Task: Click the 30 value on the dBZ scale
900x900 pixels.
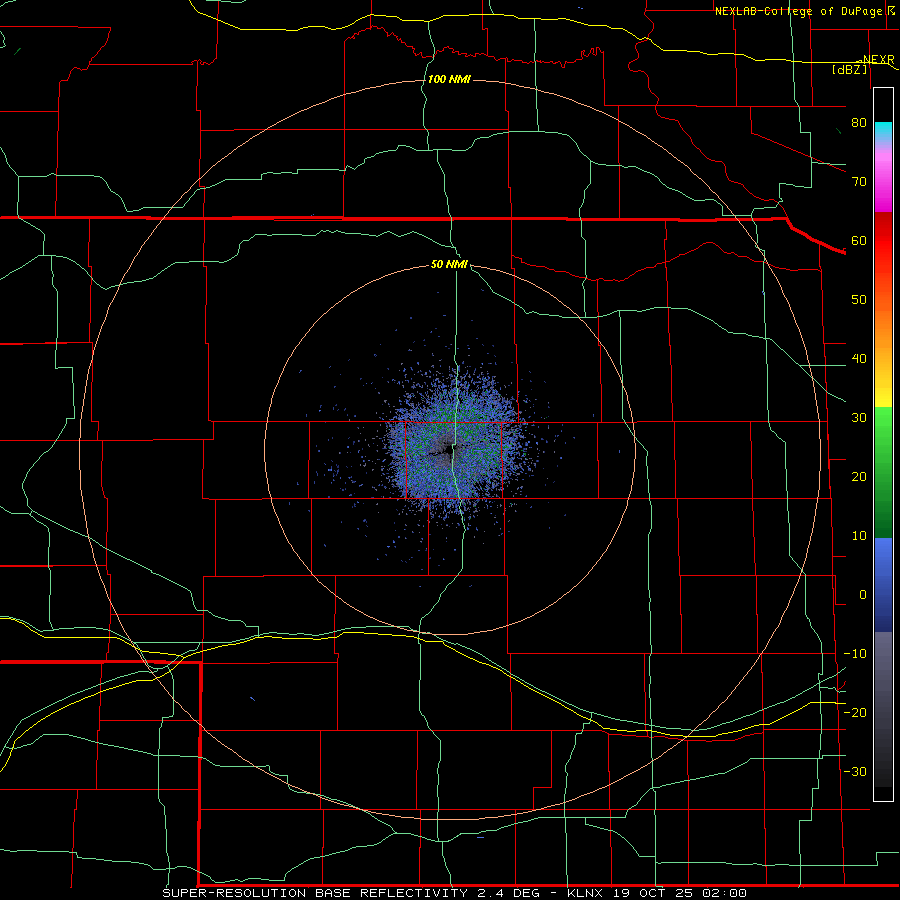Action: [x=859, y=418]
